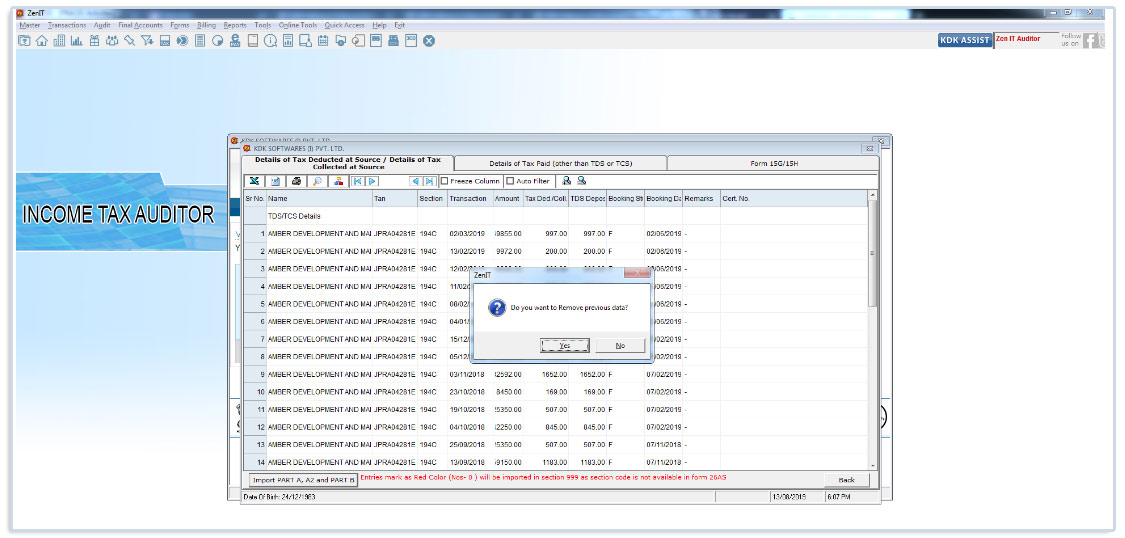The width and height of the screenshot is (1125, 538).
Task: Click the Section column header
Action: 432,199
